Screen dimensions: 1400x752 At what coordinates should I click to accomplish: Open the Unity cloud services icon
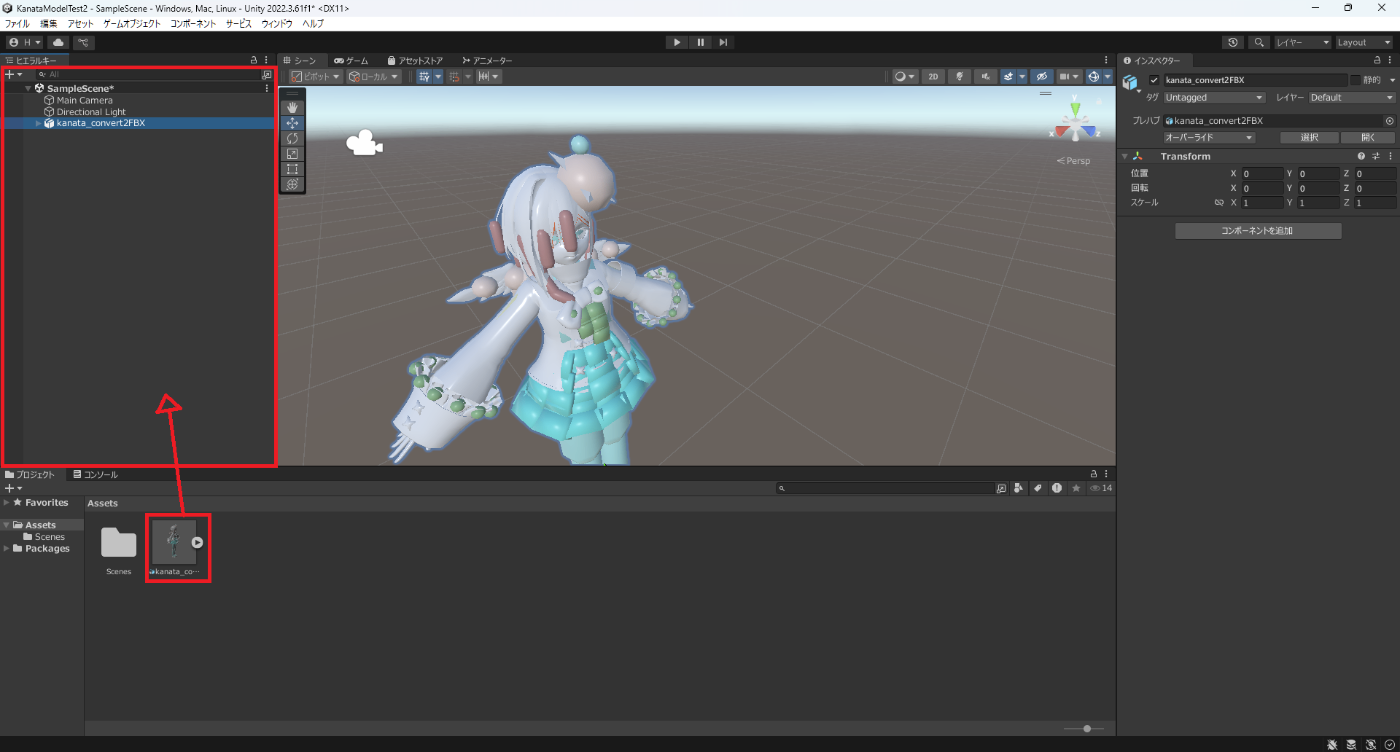(x=58, y=42)
